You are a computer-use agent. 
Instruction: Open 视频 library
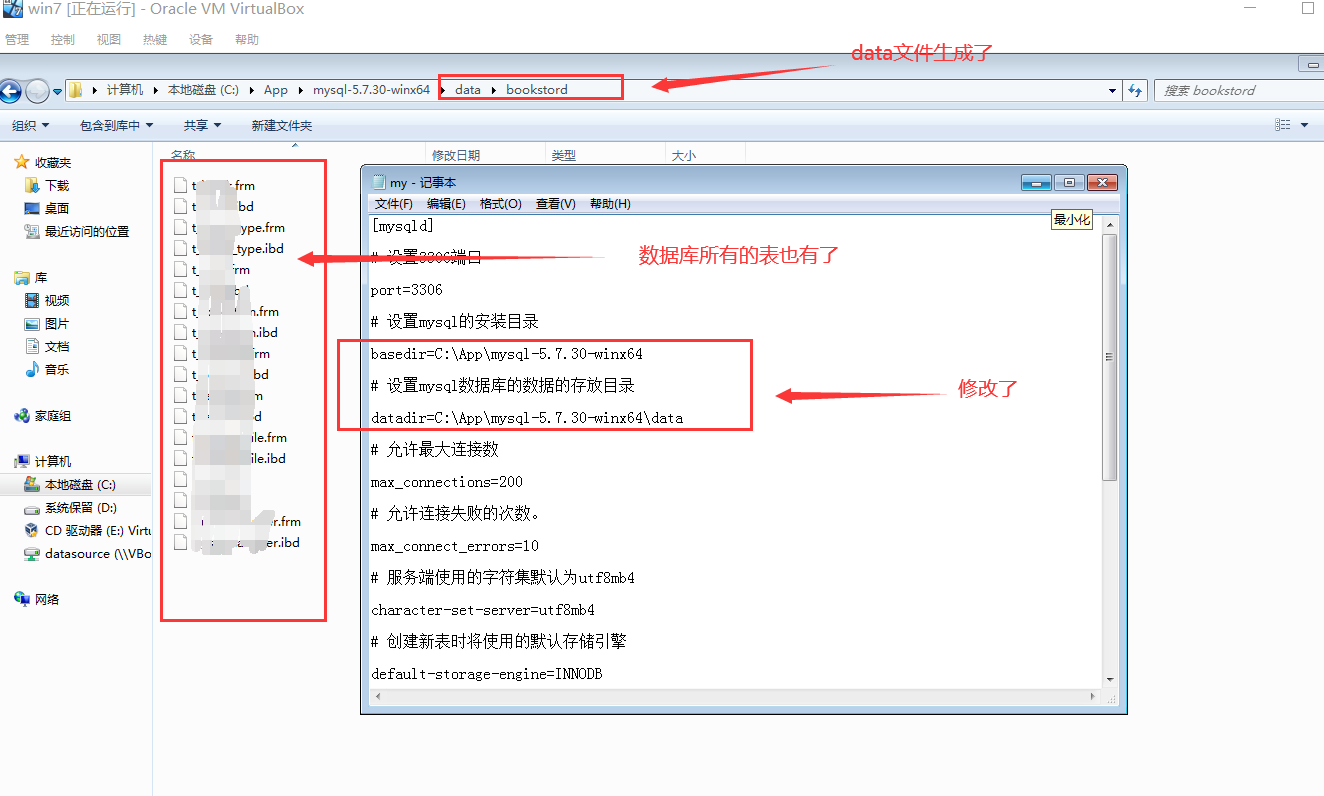click(x=57, y=300)
